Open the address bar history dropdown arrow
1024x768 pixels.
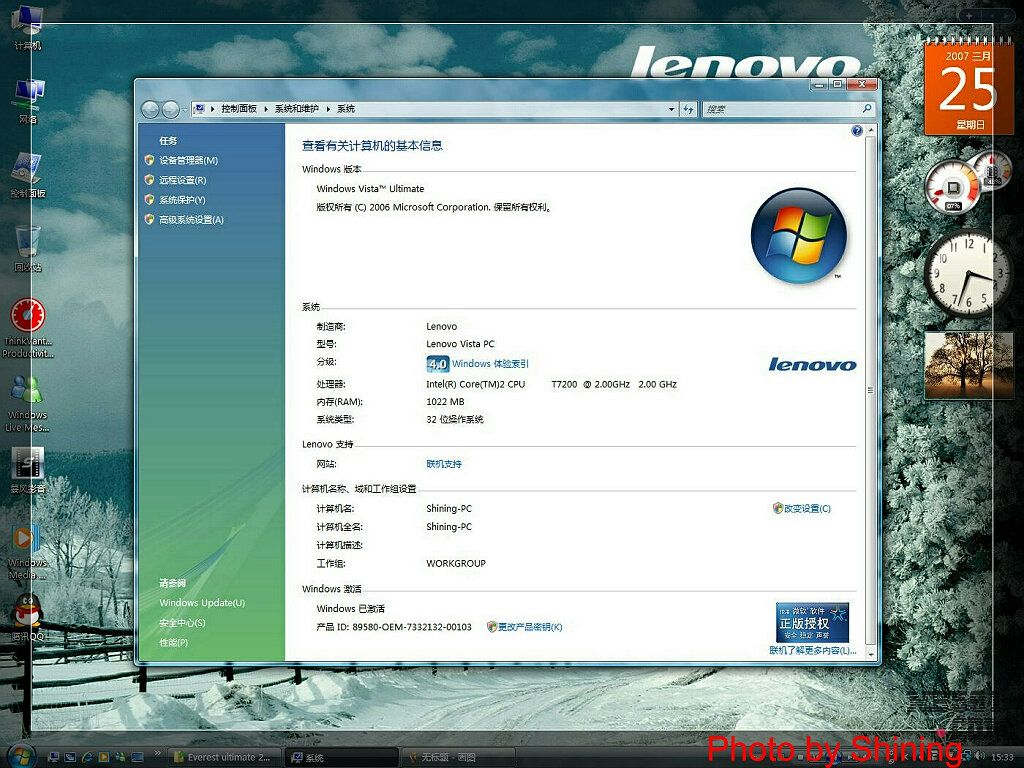click(671, 109)
